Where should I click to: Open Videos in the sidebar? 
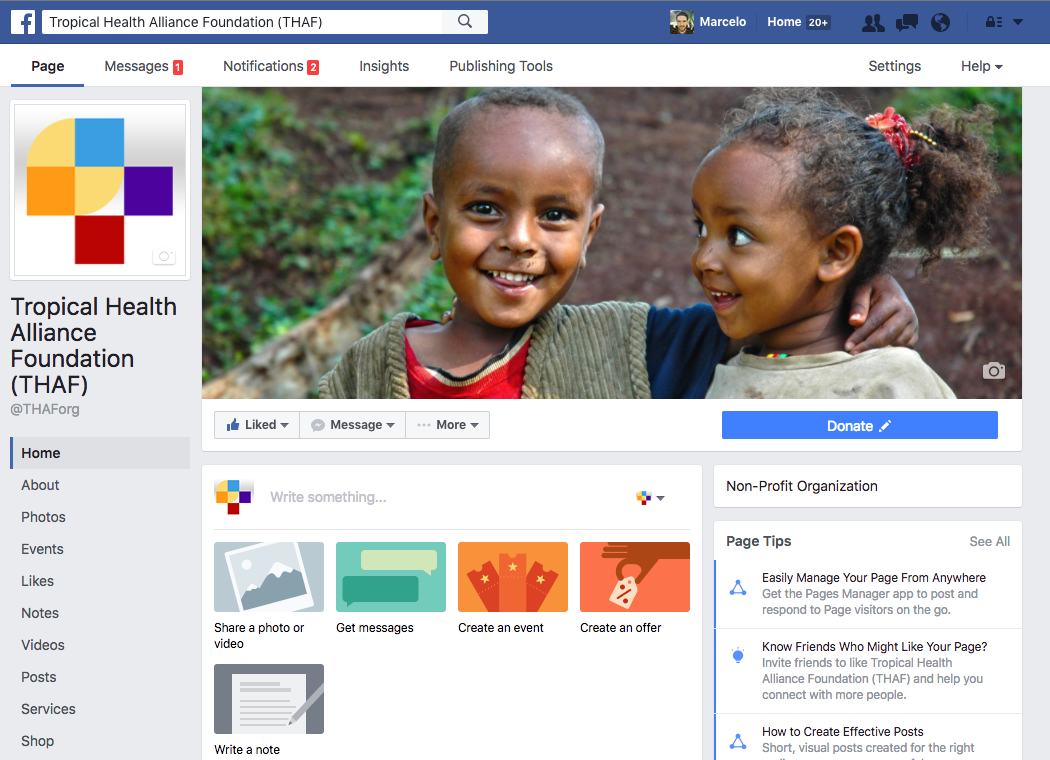tap(43, 645)
